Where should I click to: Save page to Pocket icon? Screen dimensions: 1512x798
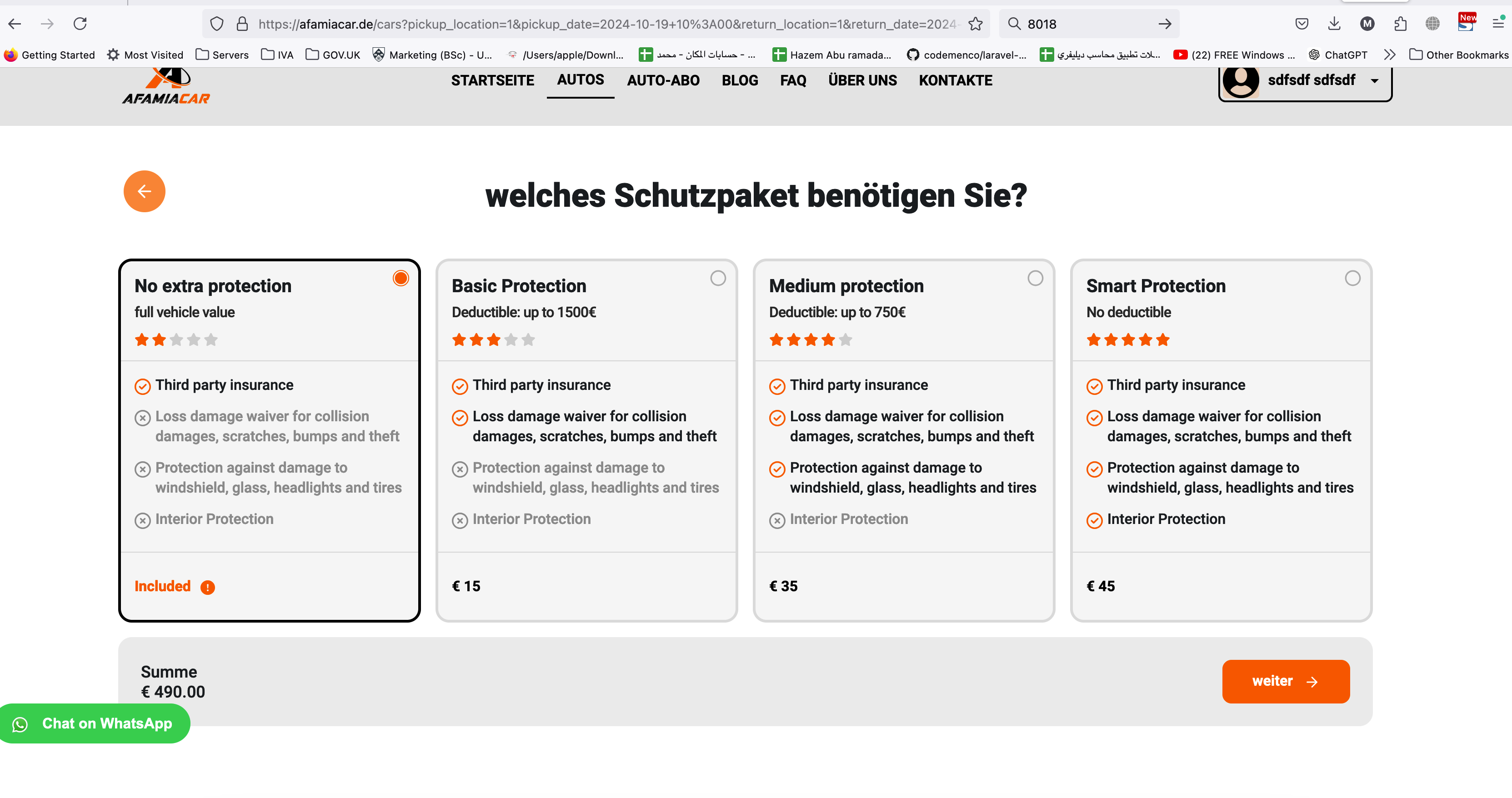click(x=1301, y=24)
